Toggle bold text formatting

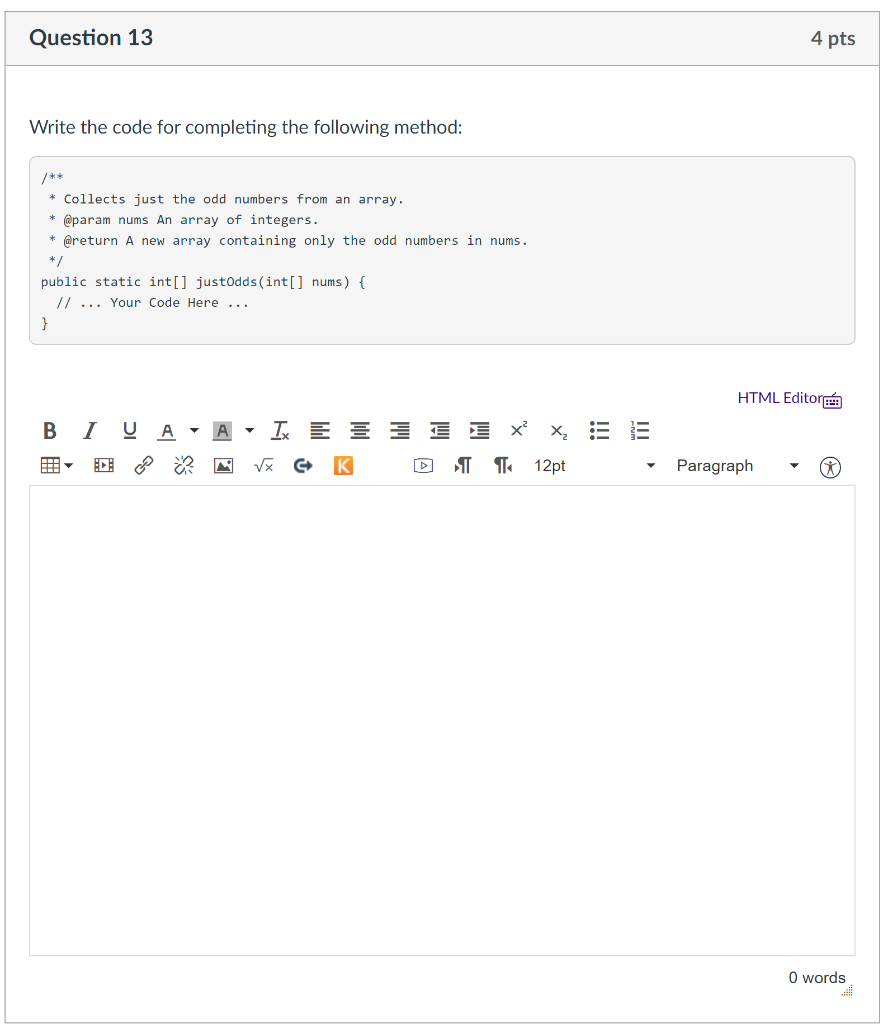pos(50,430)
